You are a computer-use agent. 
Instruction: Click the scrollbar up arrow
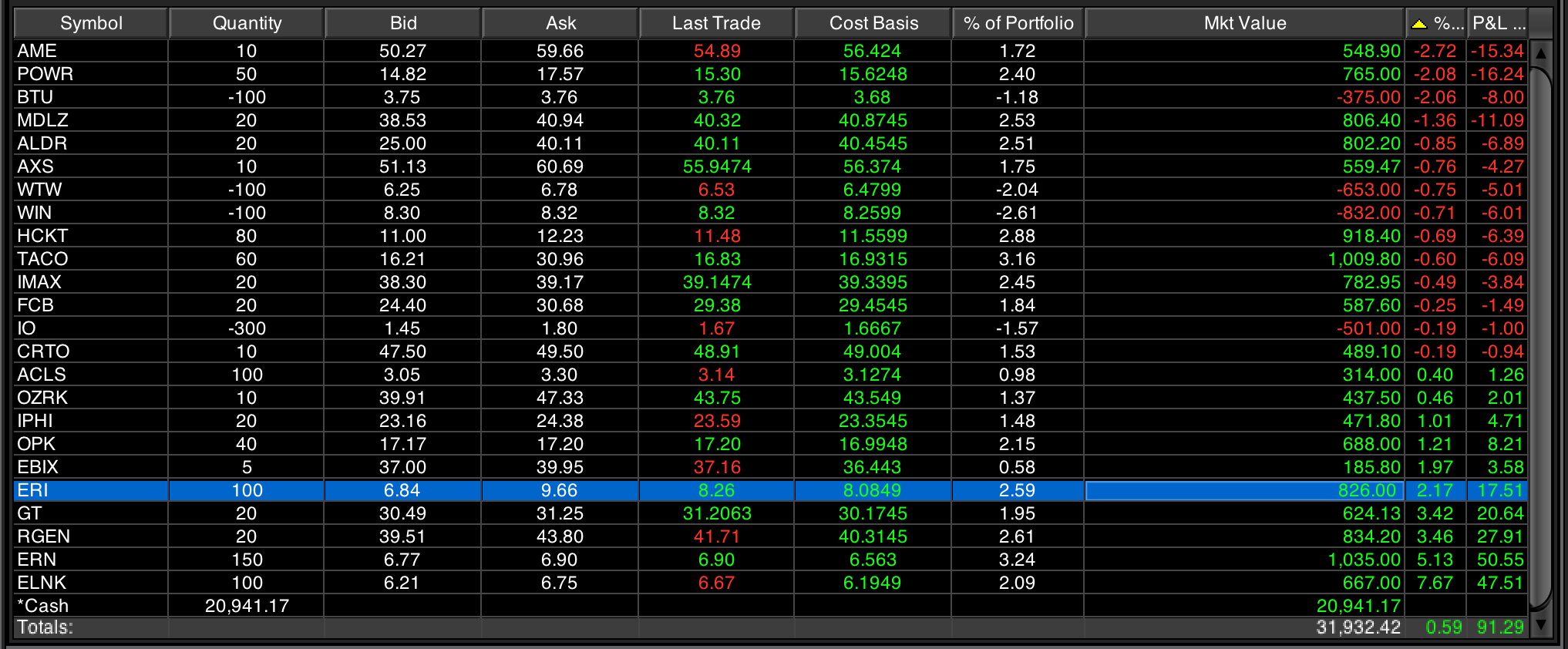[1540, 53]
